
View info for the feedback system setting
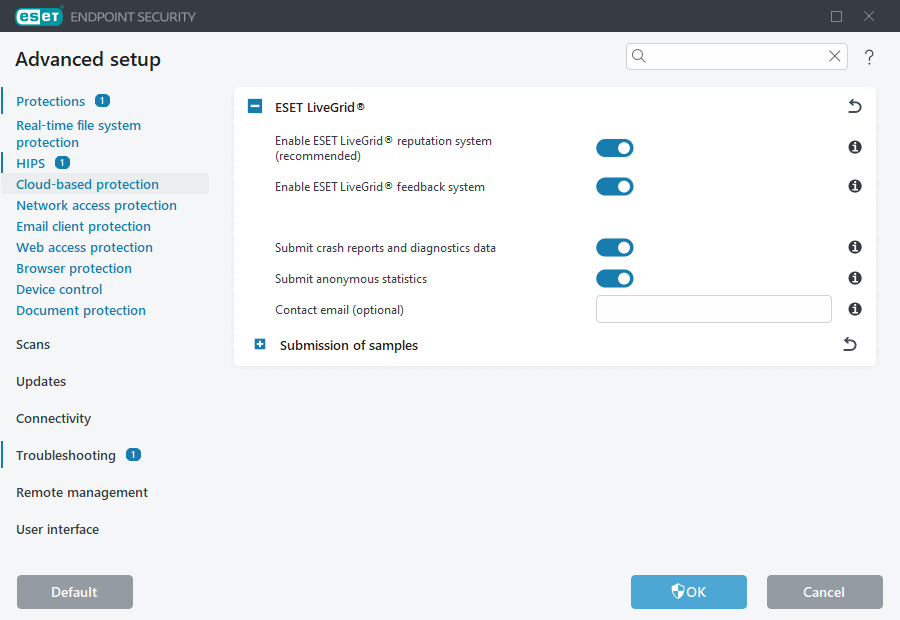[x=854, y=186]
